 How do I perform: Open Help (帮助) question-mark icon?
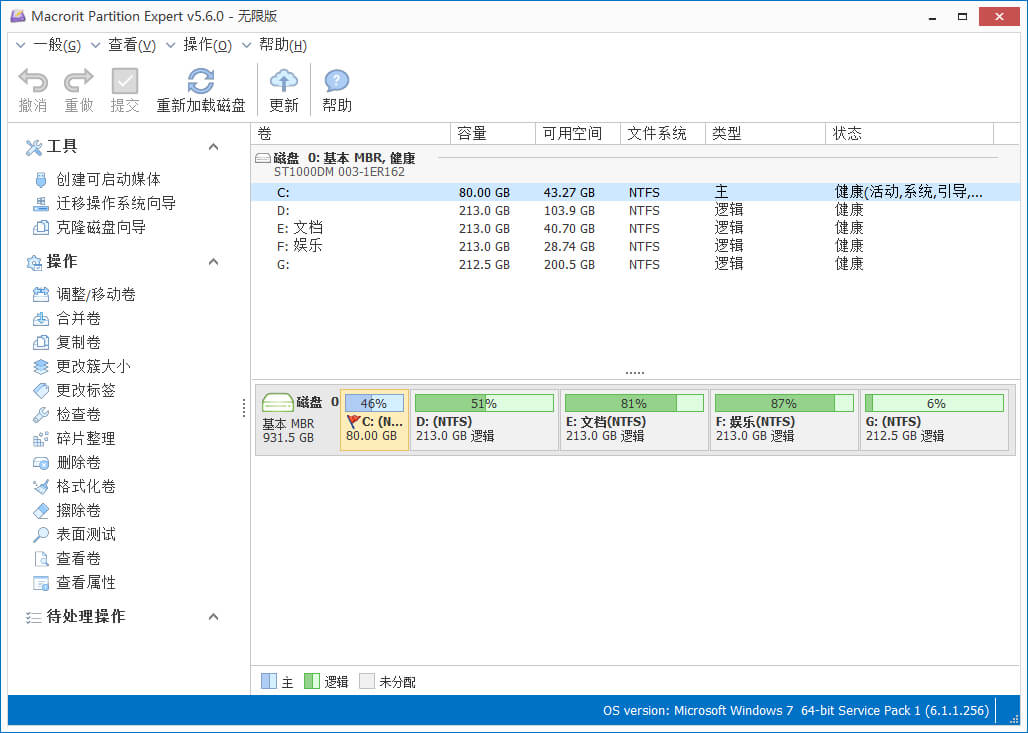pyautogui.click(x=336, y=81)
